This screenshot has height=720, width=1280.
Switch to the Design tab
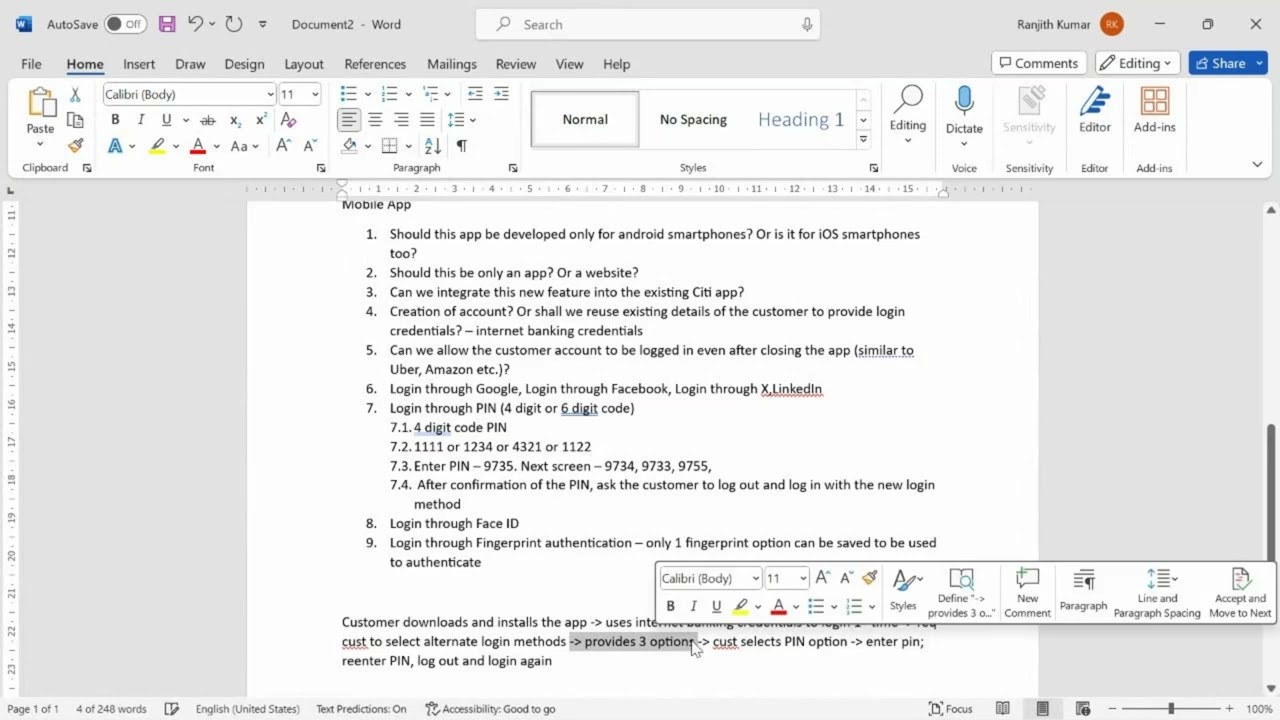244,64
